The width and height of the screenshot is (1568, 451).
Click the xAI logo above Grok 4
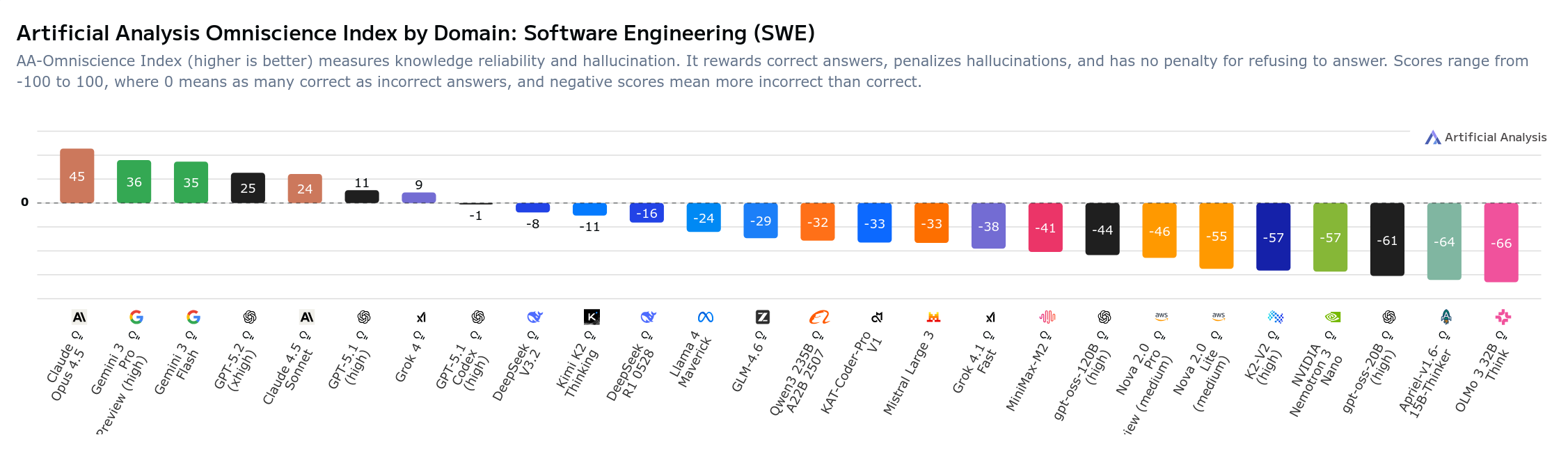click(x=421, y=317)
